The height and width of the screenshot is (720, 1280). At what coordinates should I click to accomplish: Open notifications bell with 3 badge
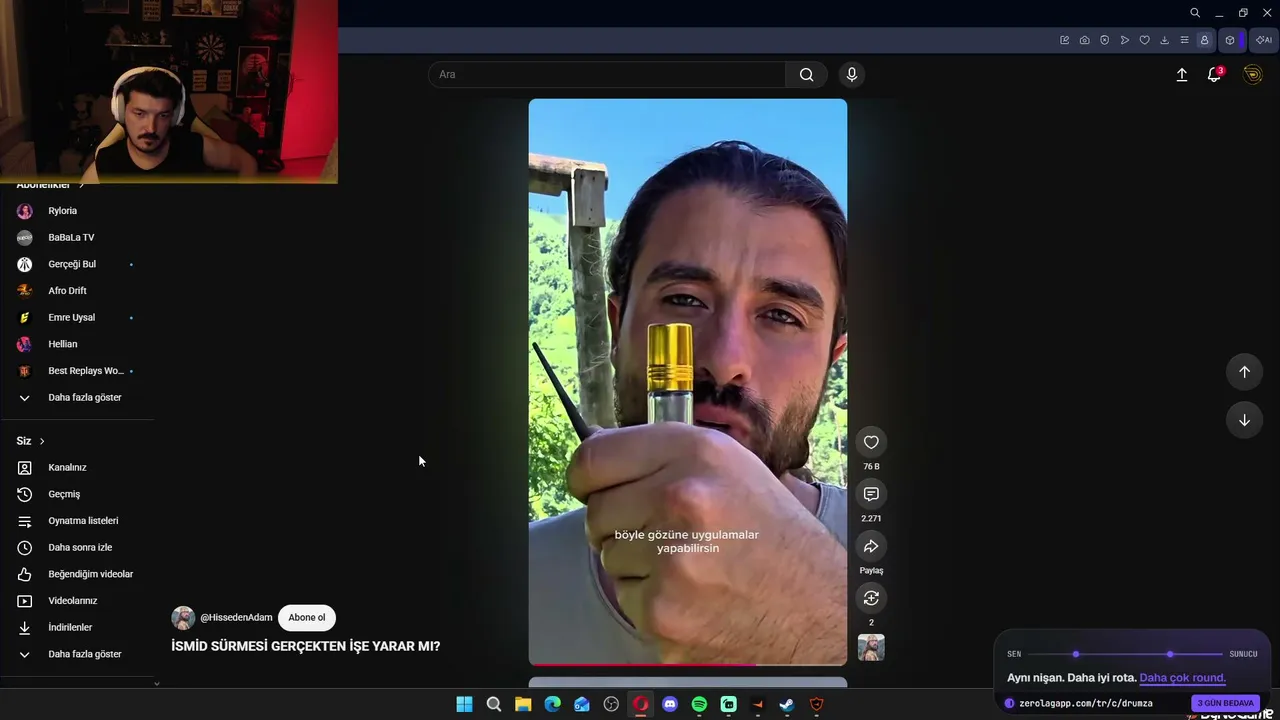(1214, 75)
